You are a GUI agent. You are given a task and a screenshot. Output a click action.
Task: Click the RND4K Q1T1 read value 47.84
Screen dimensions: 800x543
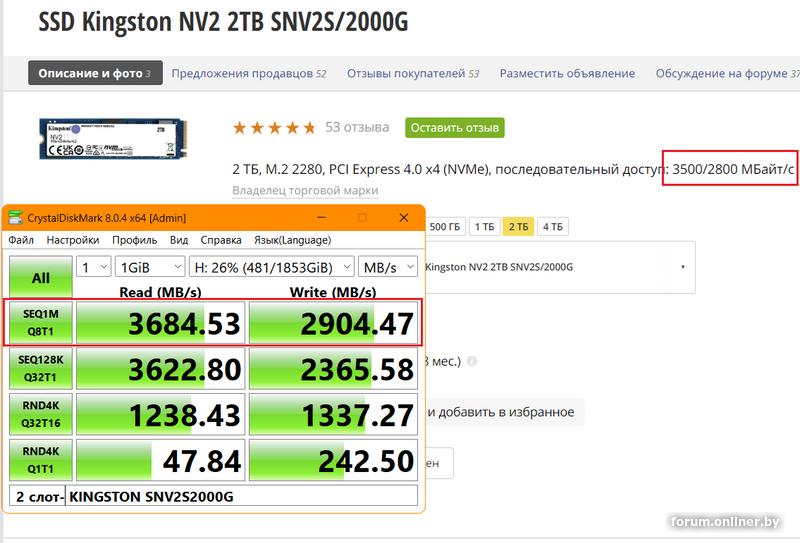(x=161, y=460)
